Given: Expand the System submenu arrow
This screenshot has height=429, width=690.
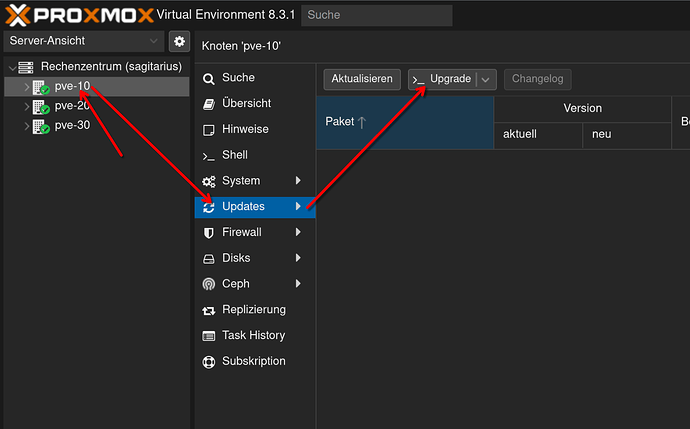Looking at the screenshot, I should pyautogui.click(x=298, y=180).
